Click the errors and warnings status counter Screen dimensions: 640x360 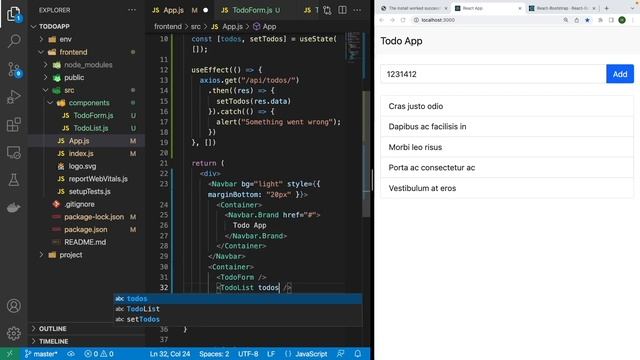click(x=98, y=354)
